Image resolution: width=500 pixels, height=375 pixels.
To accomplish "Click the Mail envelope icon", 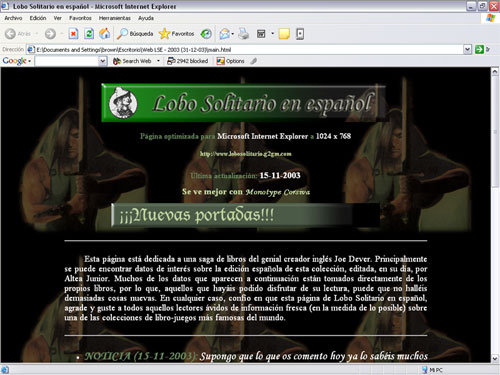I will click(224, 34).
